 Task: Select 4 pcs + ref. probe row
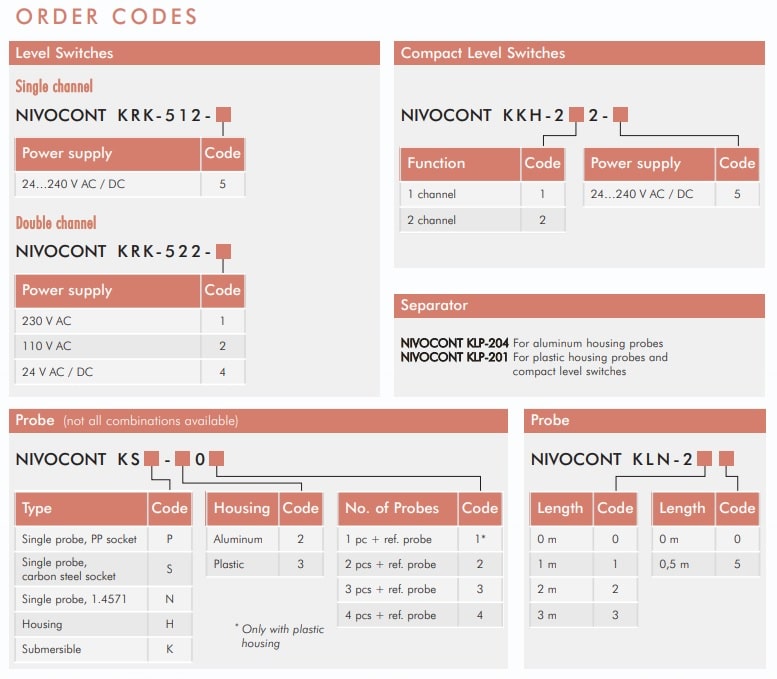(x=420, y=615)
